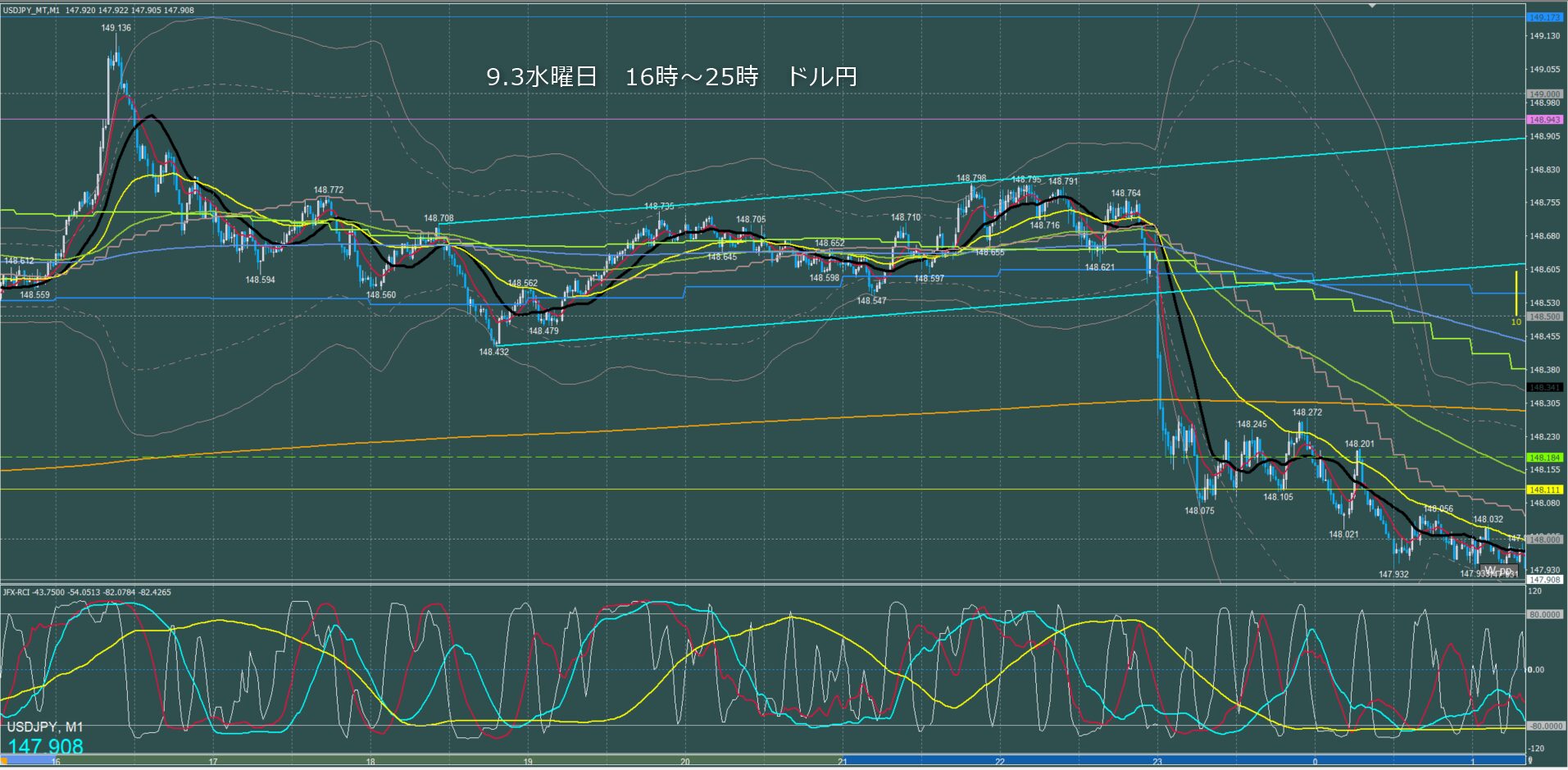Click the -80.0000 RCI level label
1568x770 pixels.
coord(1544,726)
